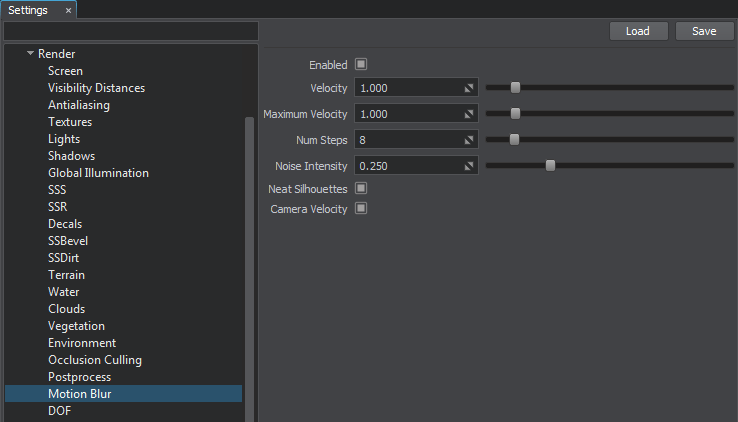Click the Noise Intensity field arrow icon

[x=469, y=165]
